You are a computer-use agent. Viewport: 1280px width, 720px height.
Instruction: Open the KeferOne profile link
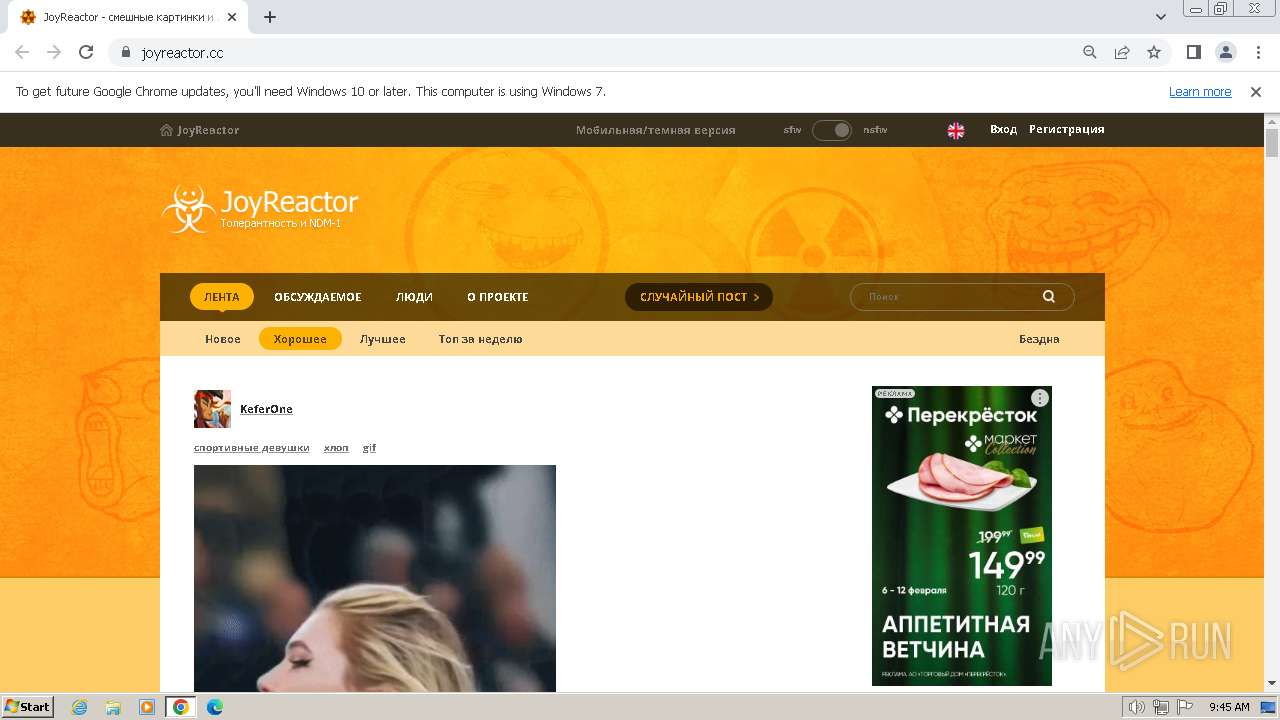[266, 409]
